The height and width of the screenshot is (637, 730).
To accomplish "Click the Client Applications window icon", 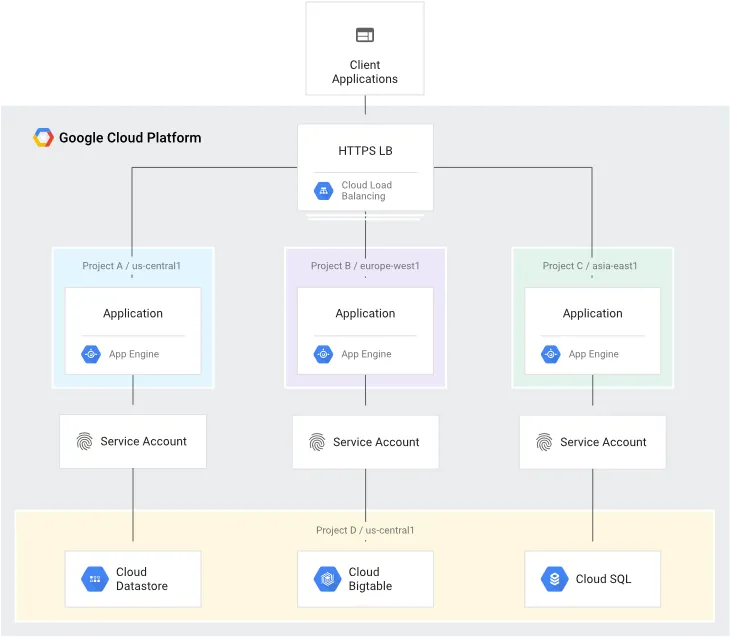I will pos(365,35).
